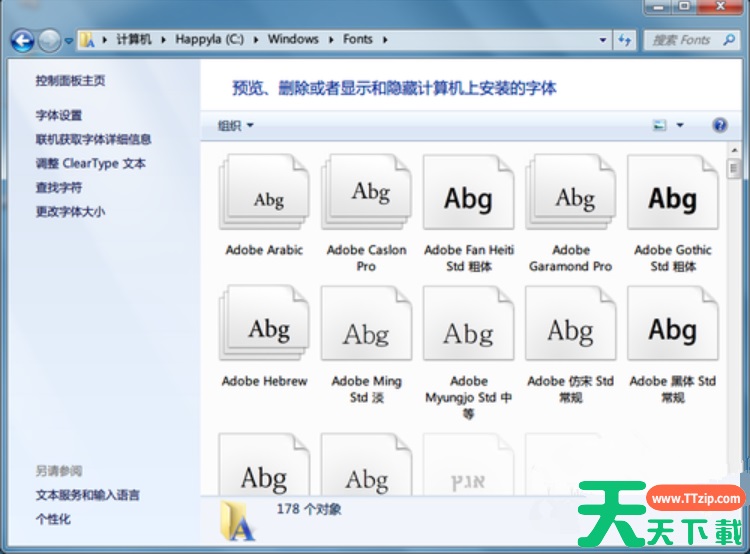Expand the address bar history dropdown
This screenshot has height=554, width=750.
point(603,40)
